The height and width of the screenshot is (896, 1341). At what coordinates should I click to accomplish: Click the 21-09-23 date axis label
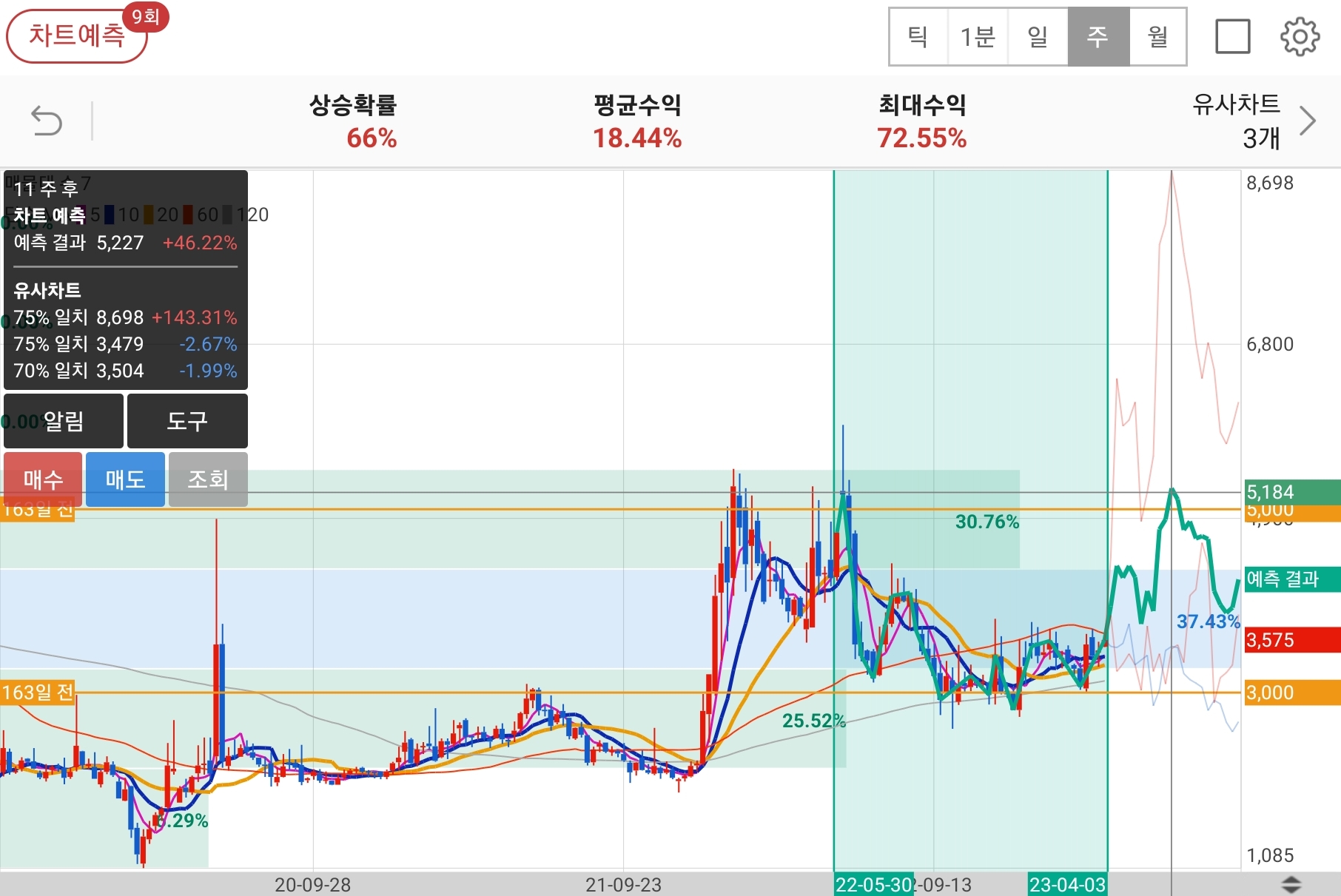623,885
